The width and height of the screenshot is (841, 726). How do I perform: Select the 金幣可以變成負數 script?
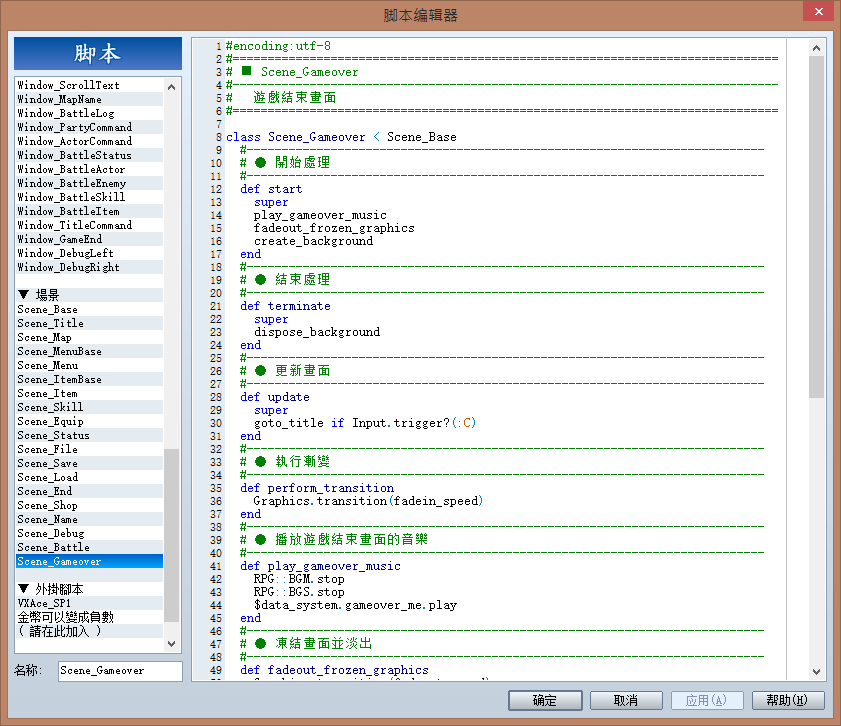coord(90,617)
